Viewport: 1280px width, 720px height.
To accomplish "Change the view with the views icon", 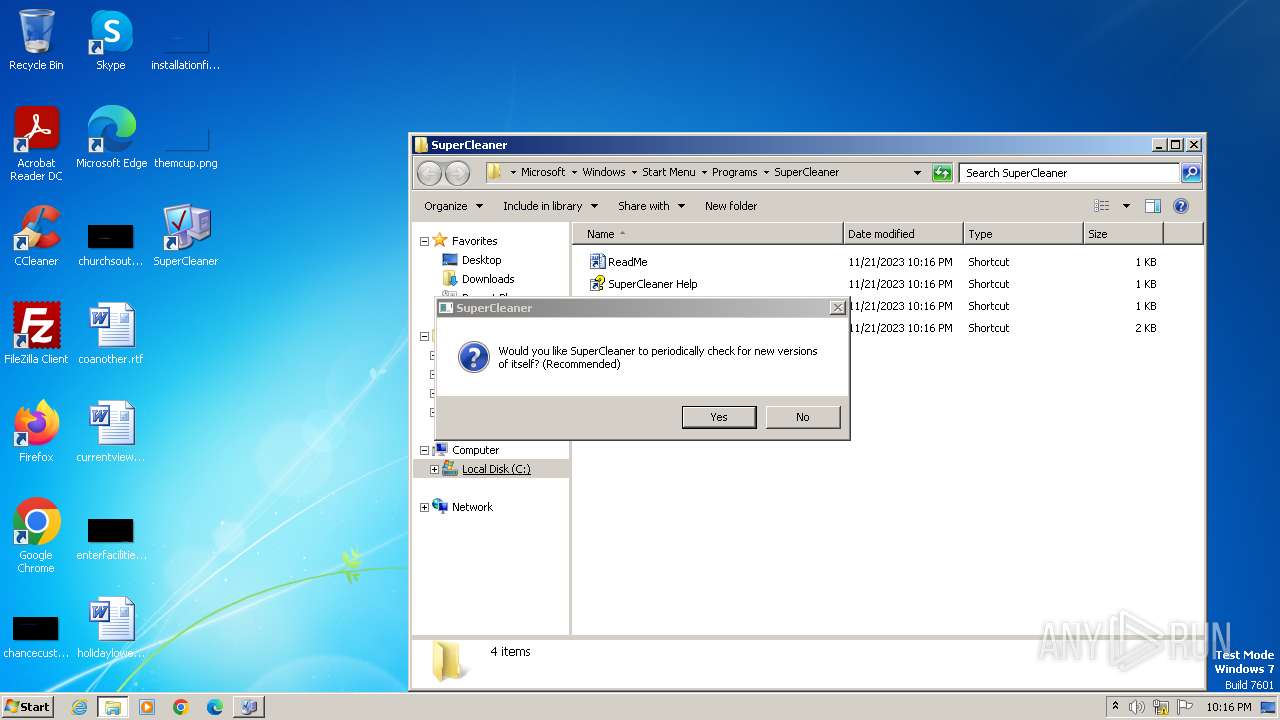I will [x=1101, y=206].
